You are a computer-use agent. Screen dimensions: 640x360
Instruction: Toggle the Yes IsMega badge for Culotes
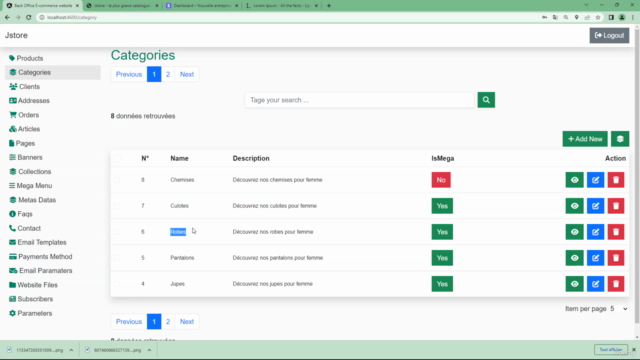(442, 206)
